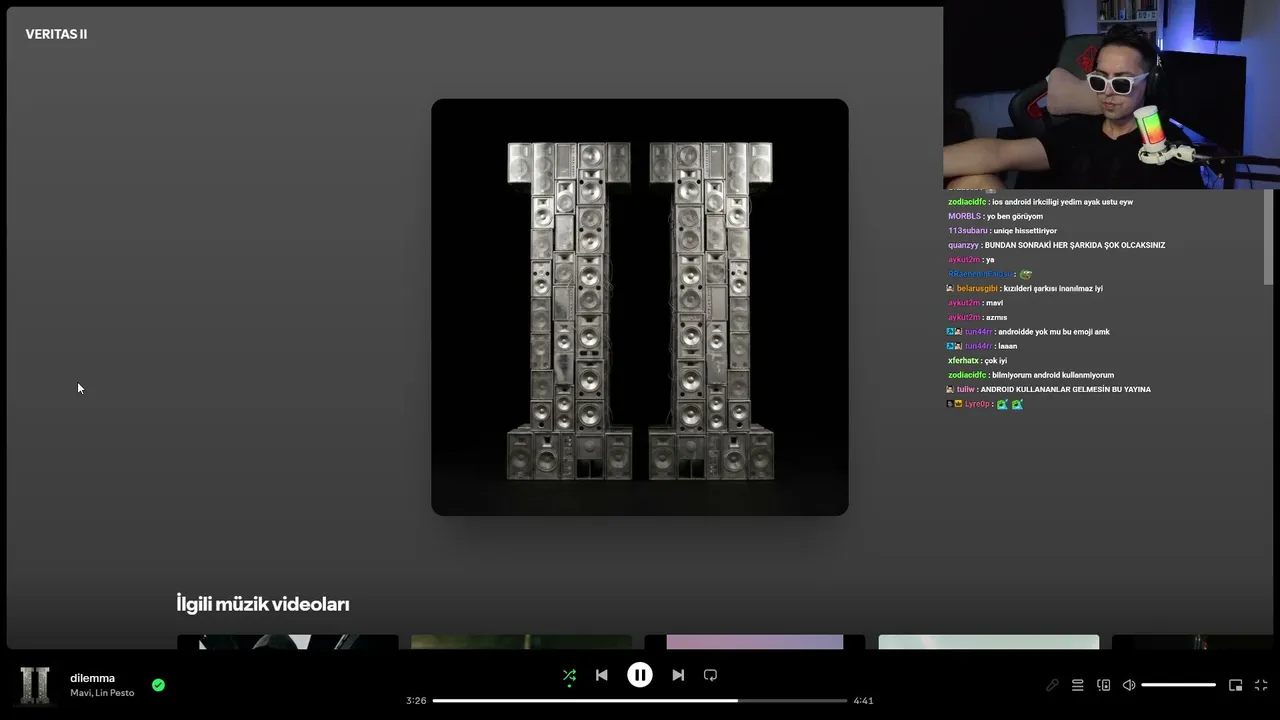The width and height of the screenshot is (1280, 720).
Task: Click chat username tuliw
Action: pos(965,389)
